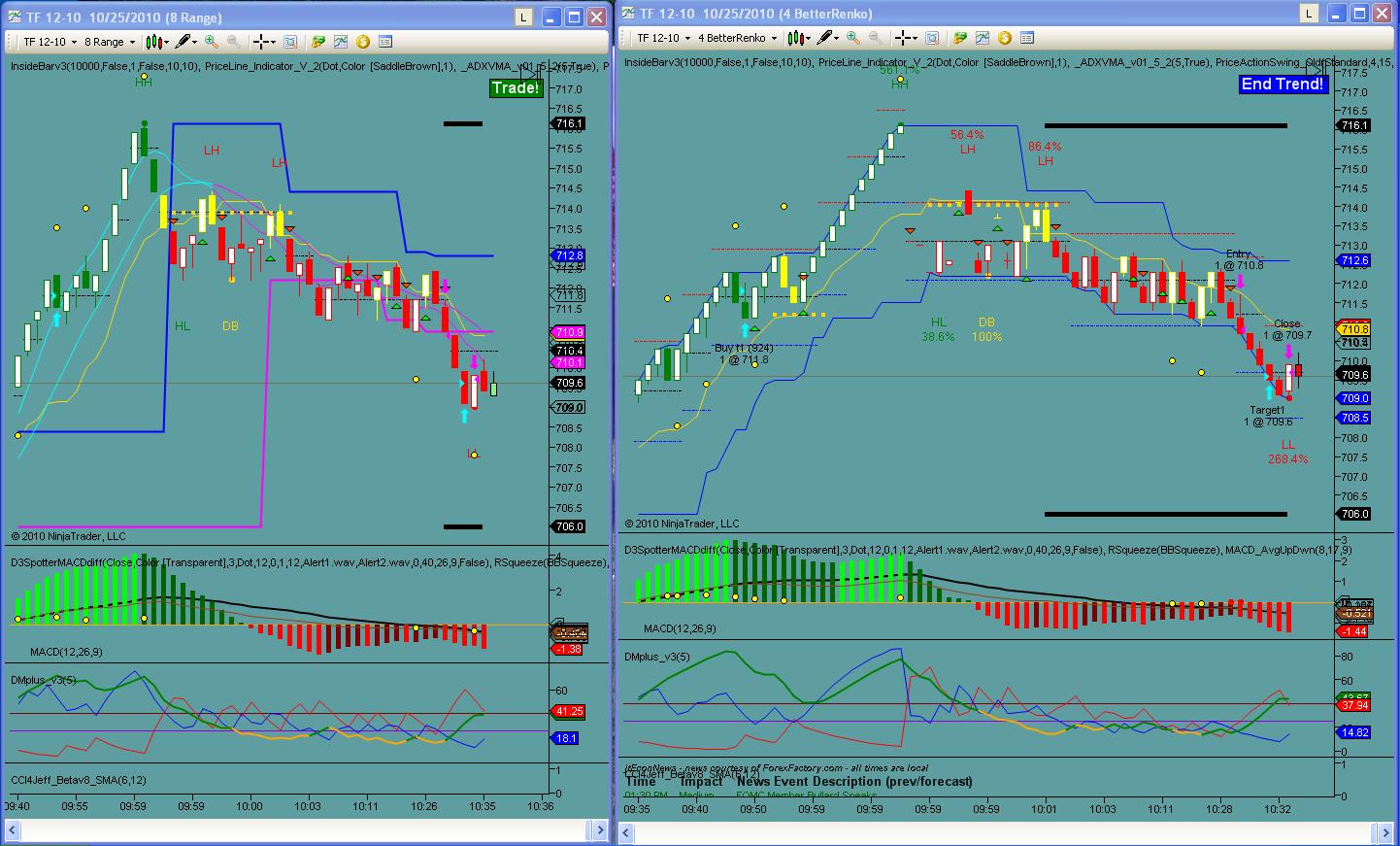This screenshot has width=1400, height=846.
Task: Click MACD(12,26,9) label in 8 Range window
Action: tap(65, 652)
